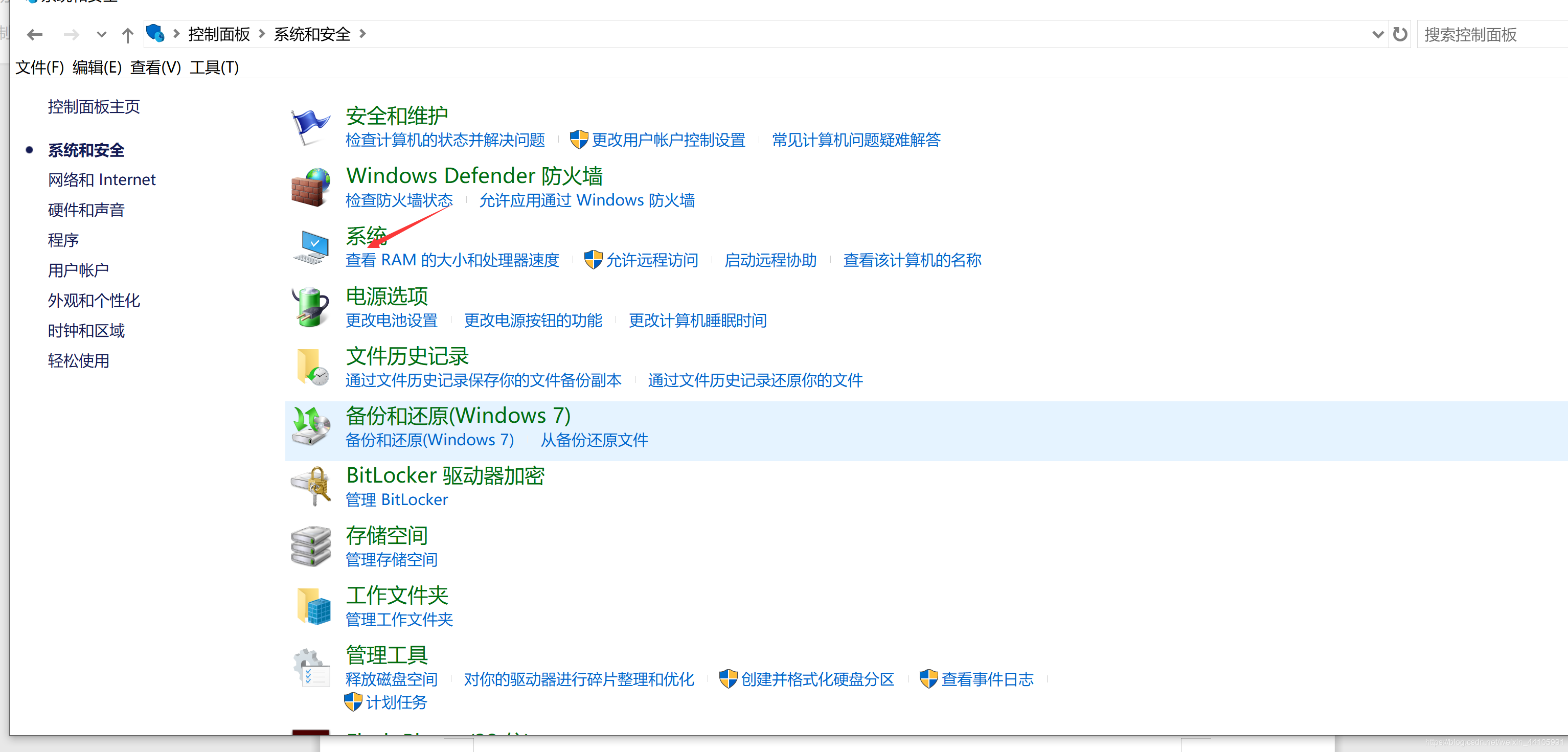Open the Storage Spaces stacked drives icon
Screen dimensions: 1568x752
point(311,546)
